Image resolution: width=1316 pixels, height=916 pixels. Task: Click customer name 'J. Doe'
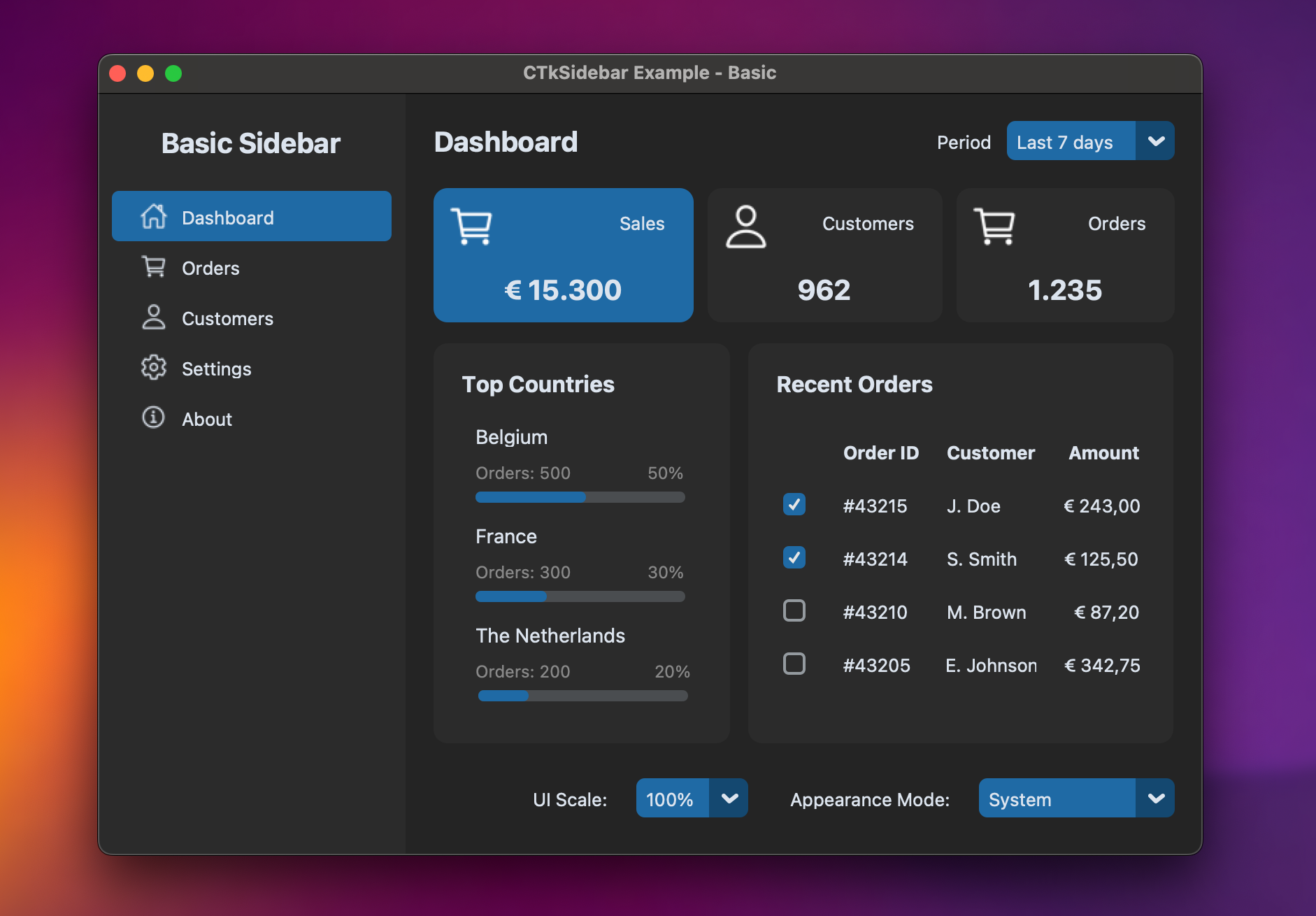coord(973,506)
